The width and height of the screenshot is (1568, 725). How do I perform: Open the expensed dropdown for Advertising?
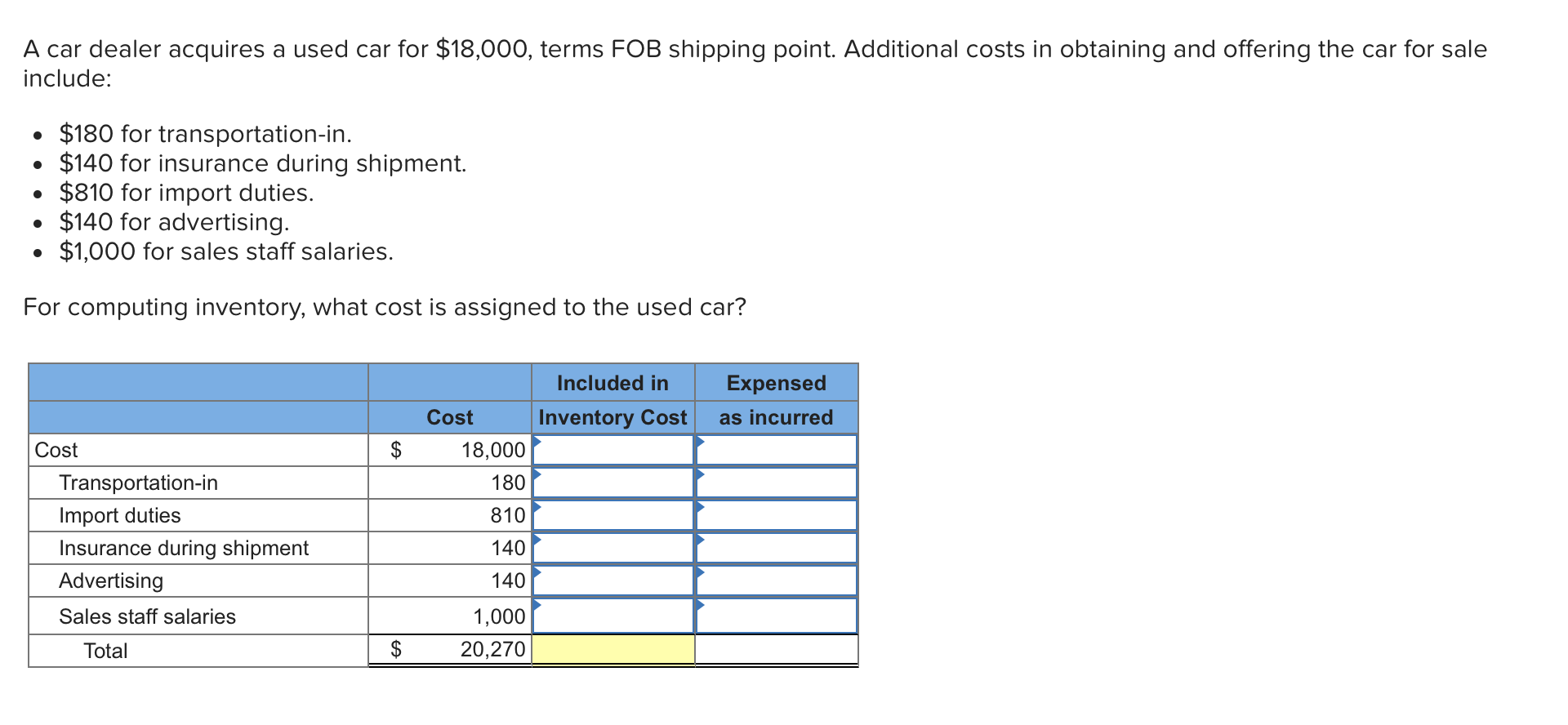[776, 580]
